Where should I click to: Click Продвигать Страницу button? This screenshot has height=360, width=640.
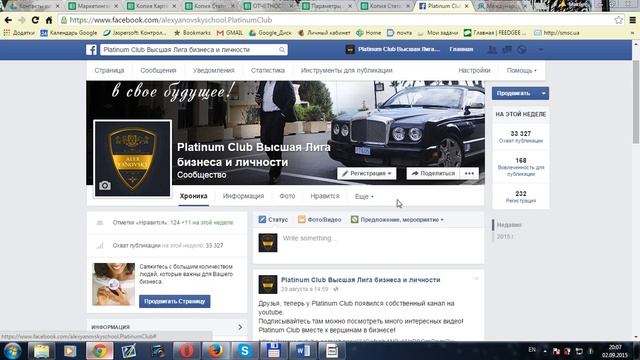(x=175, y=301)
